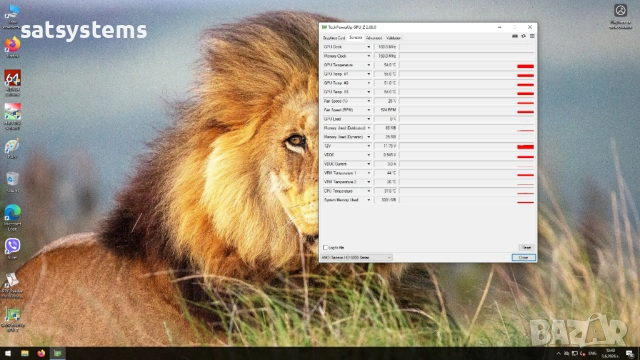The width and height of the screenshot is (640, 360).
Task: Open the This PC desktop icon
Action: 12,16
